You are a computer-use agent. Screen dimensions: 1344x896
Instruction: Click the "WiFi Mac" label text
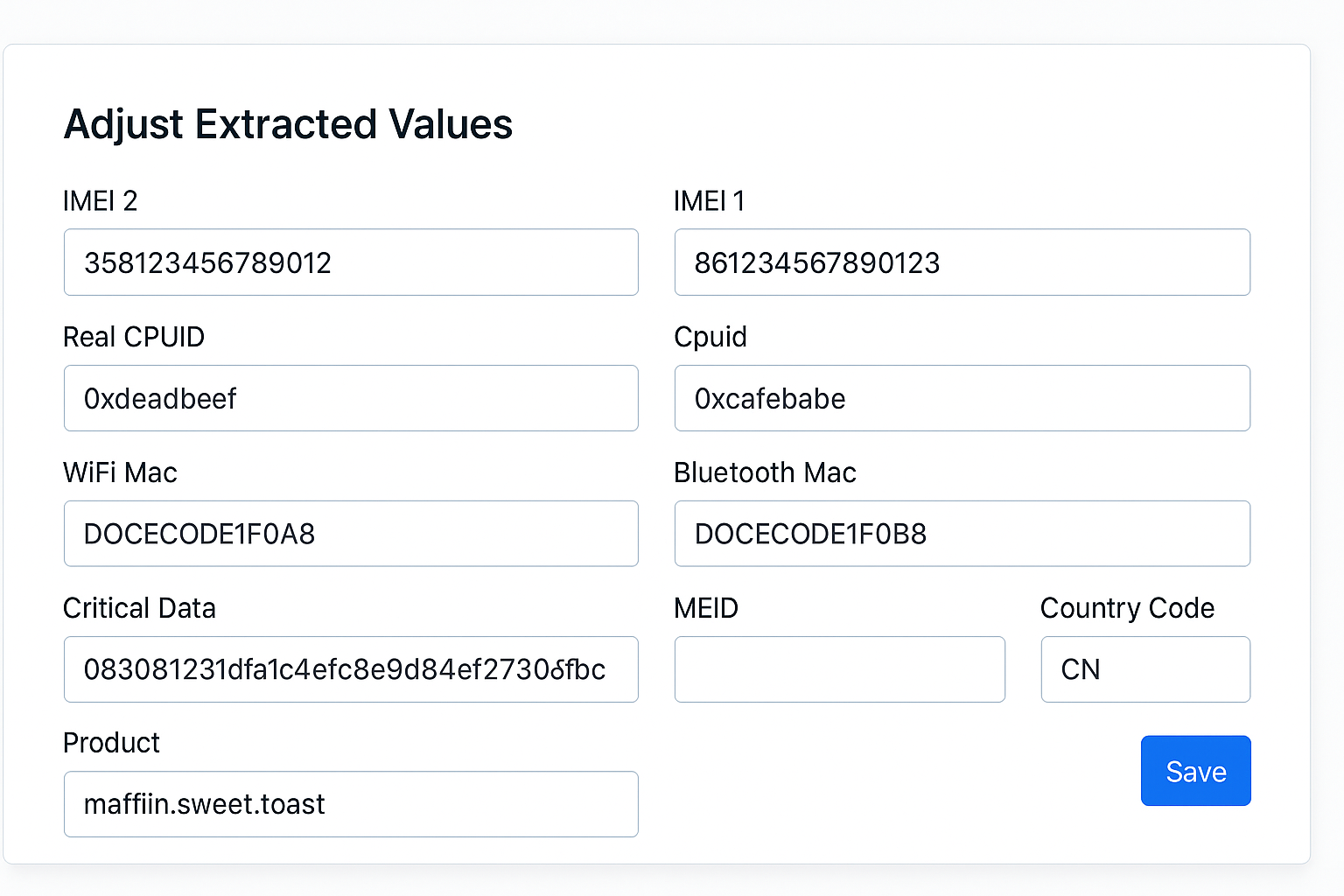[120, 472]
